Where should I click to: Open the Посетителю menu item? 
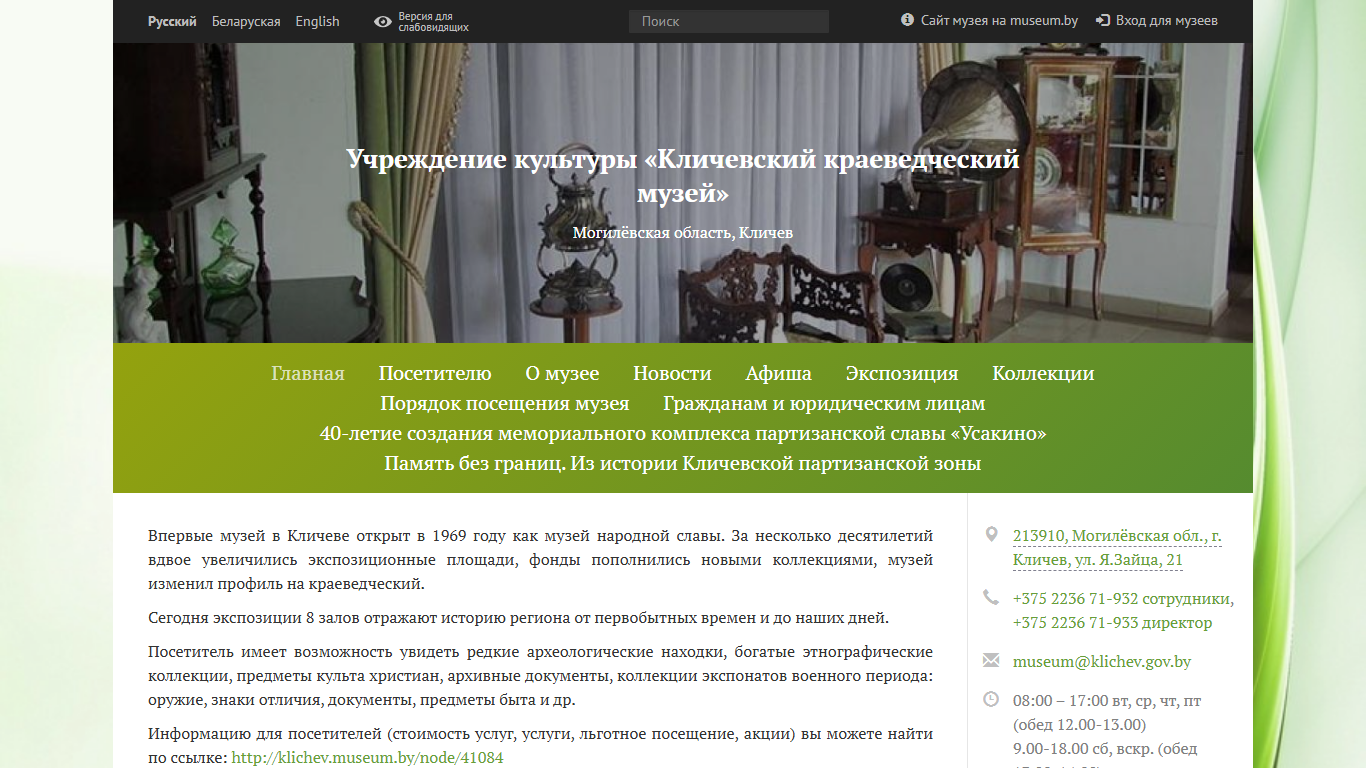tap(435, 373)
